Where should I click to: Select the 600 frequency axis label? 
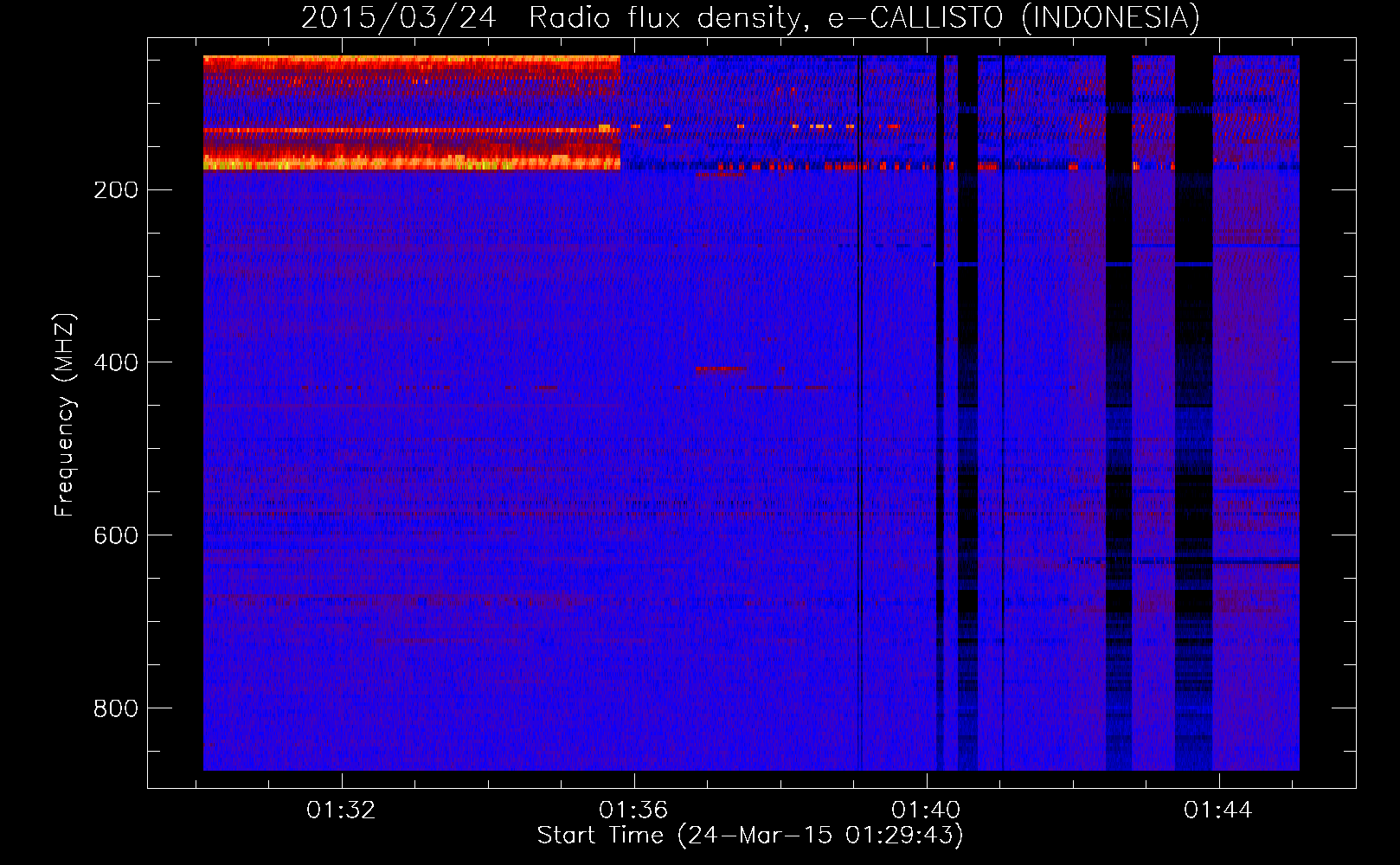click(x=115, y=536)
